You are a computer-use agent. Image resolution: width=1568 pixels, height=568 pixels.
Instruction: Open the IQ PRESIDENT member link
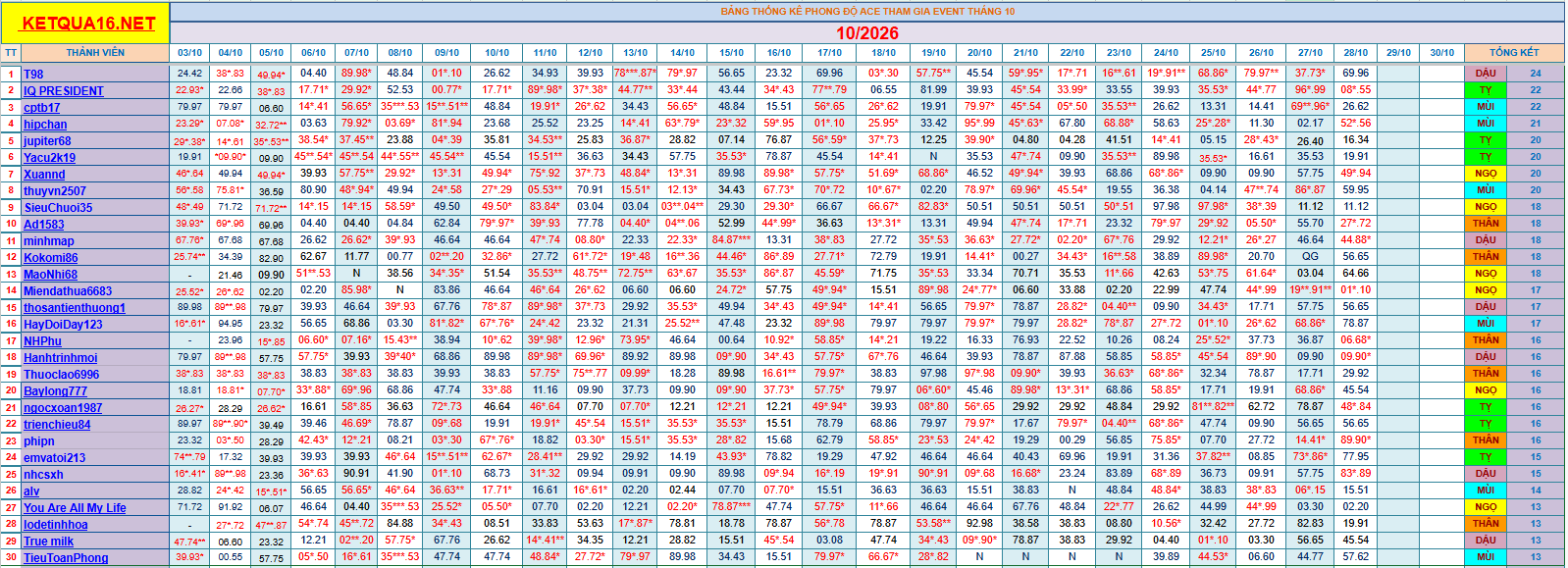tap(64, 91)
